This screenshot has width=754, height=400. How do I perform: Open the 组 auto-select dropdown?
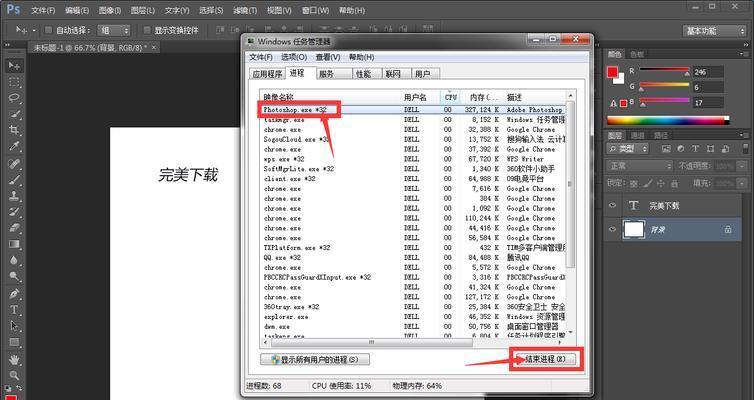point(114,30)
